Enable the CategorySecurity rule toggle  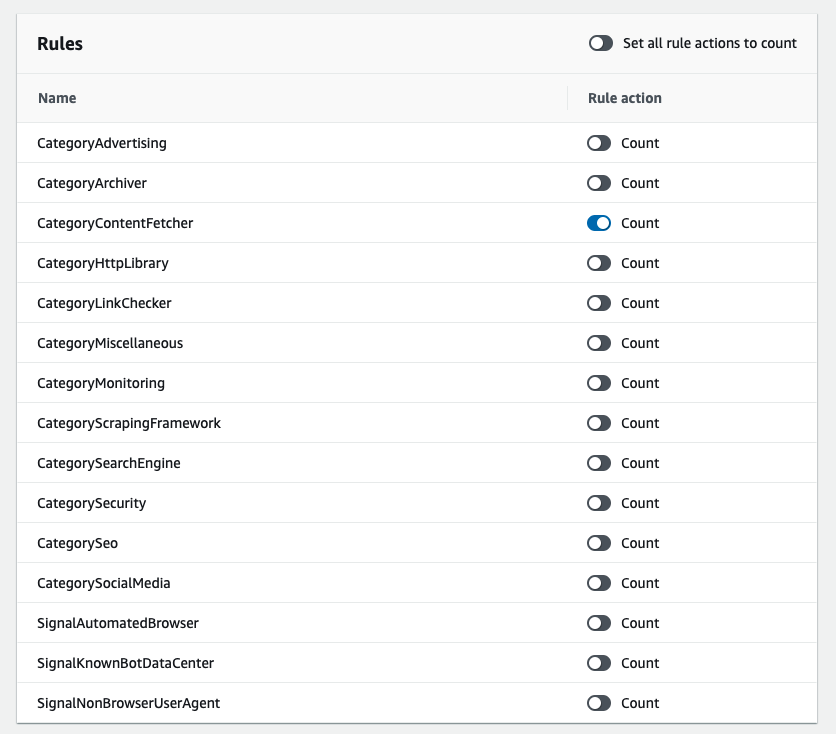pos(598,503)
